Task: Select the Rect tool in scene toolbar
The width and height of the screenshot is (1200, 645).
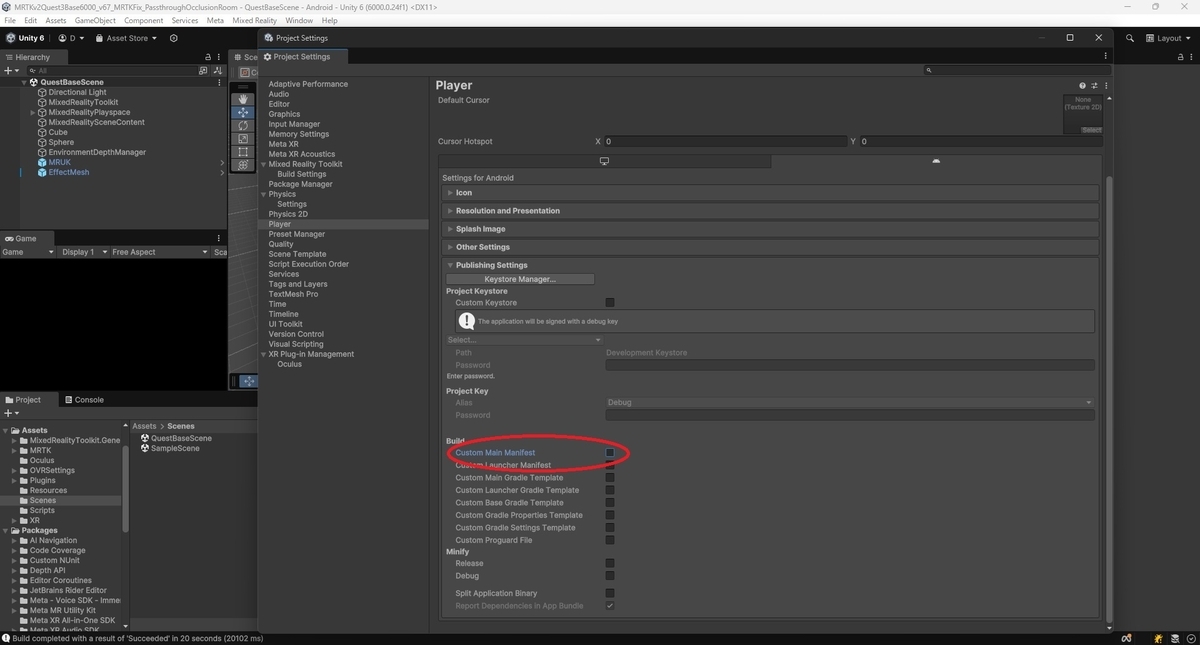Action: [x=243, y=152]
